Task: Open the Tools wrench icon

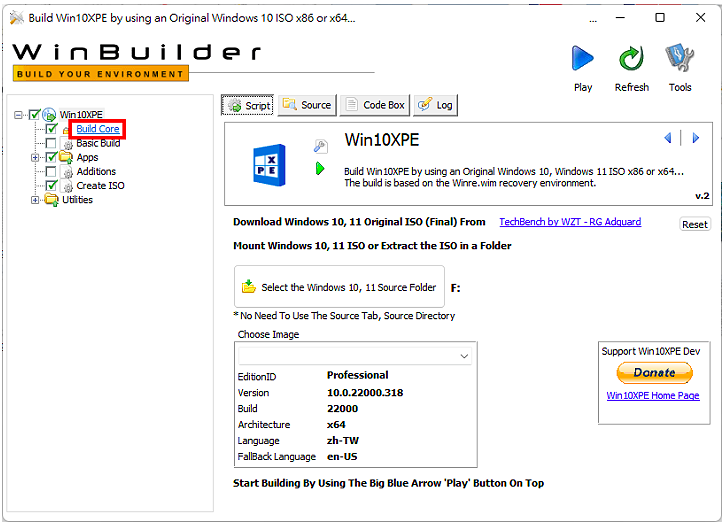Action: (x=680, y=58)
